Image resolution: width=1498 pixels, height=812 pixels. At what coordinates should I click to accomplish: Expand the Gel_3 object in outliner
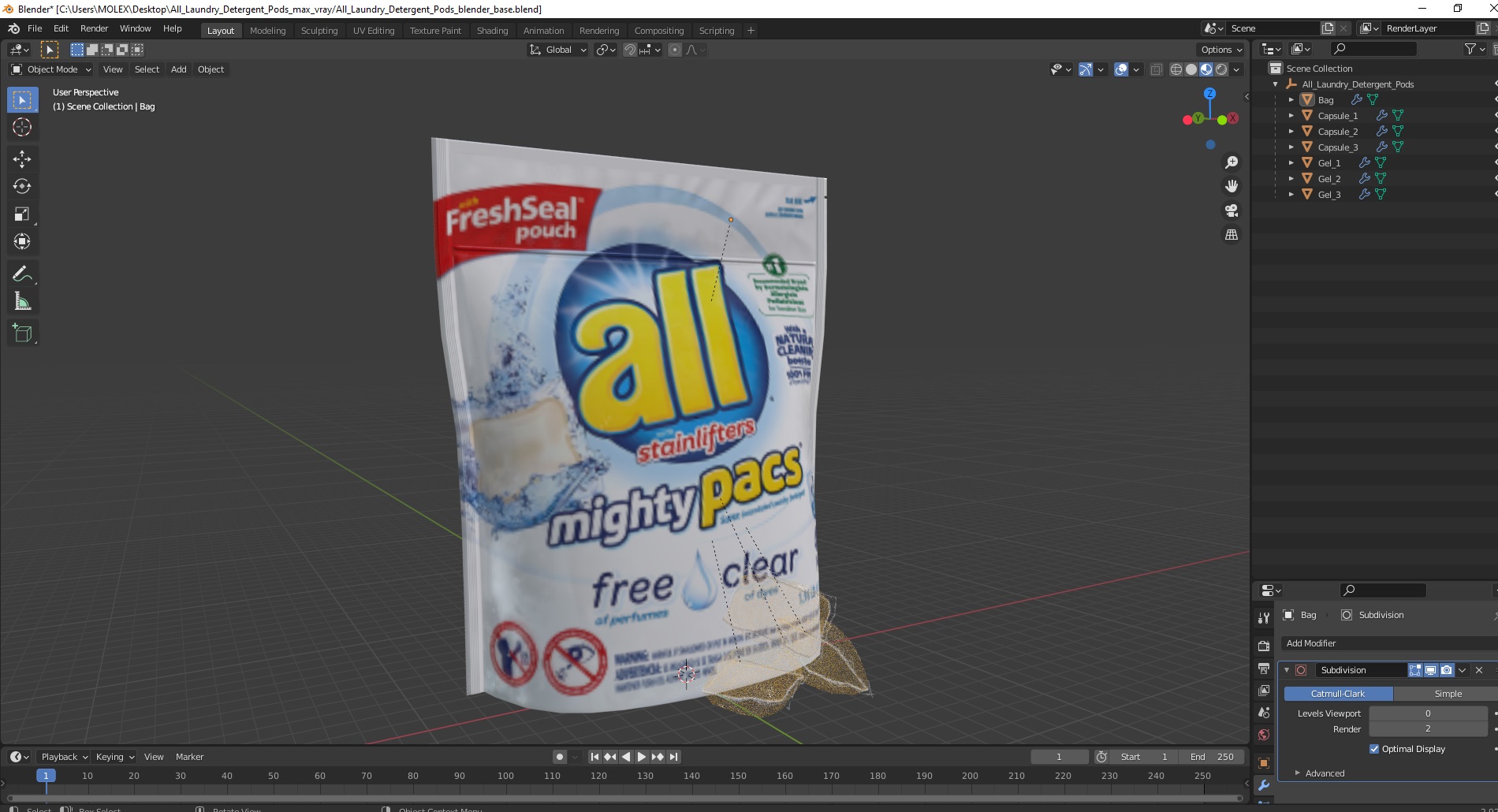coord(1291,195)
